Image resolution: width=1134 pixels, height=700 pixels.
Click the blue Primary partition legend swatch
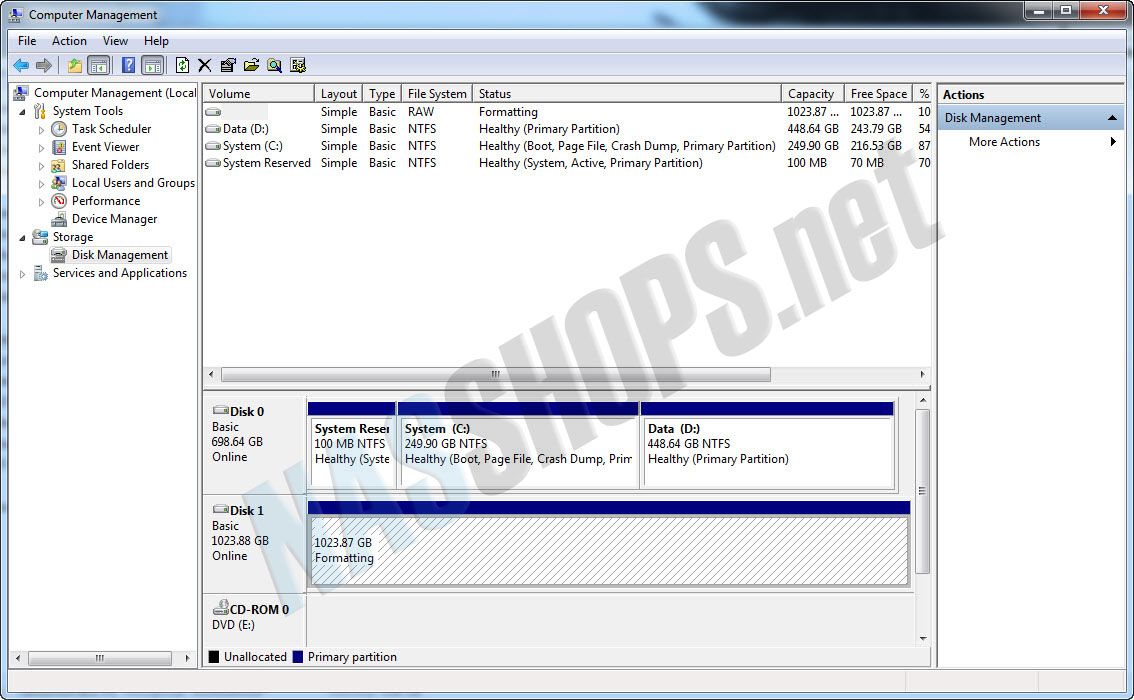[x=297, y=657]
